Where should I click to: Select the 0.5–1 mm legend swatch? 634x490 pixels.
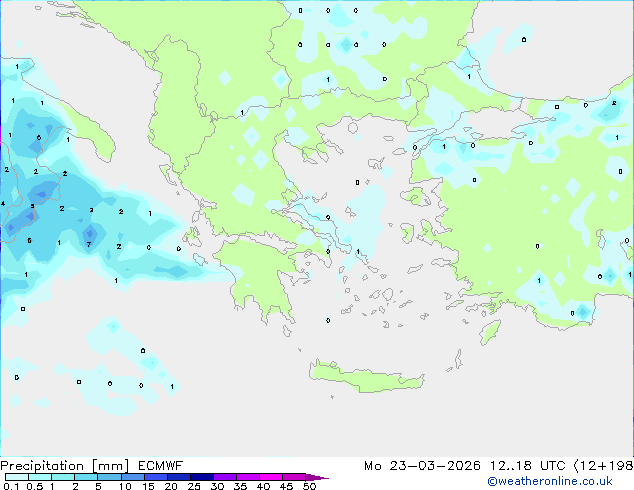[x=40, y=477]
